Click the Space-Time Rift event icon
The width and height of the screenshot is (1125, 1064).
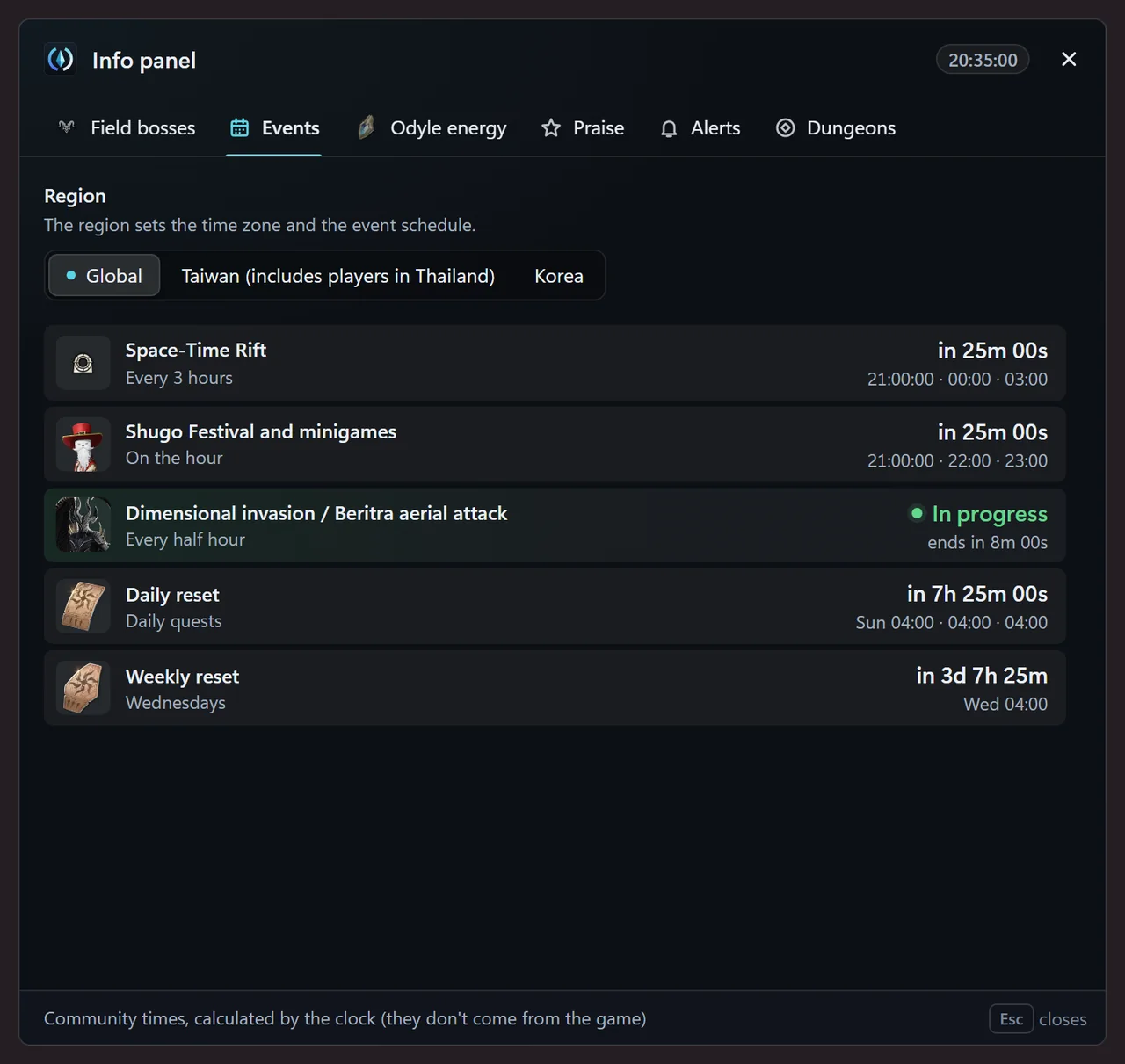(83, 363)
